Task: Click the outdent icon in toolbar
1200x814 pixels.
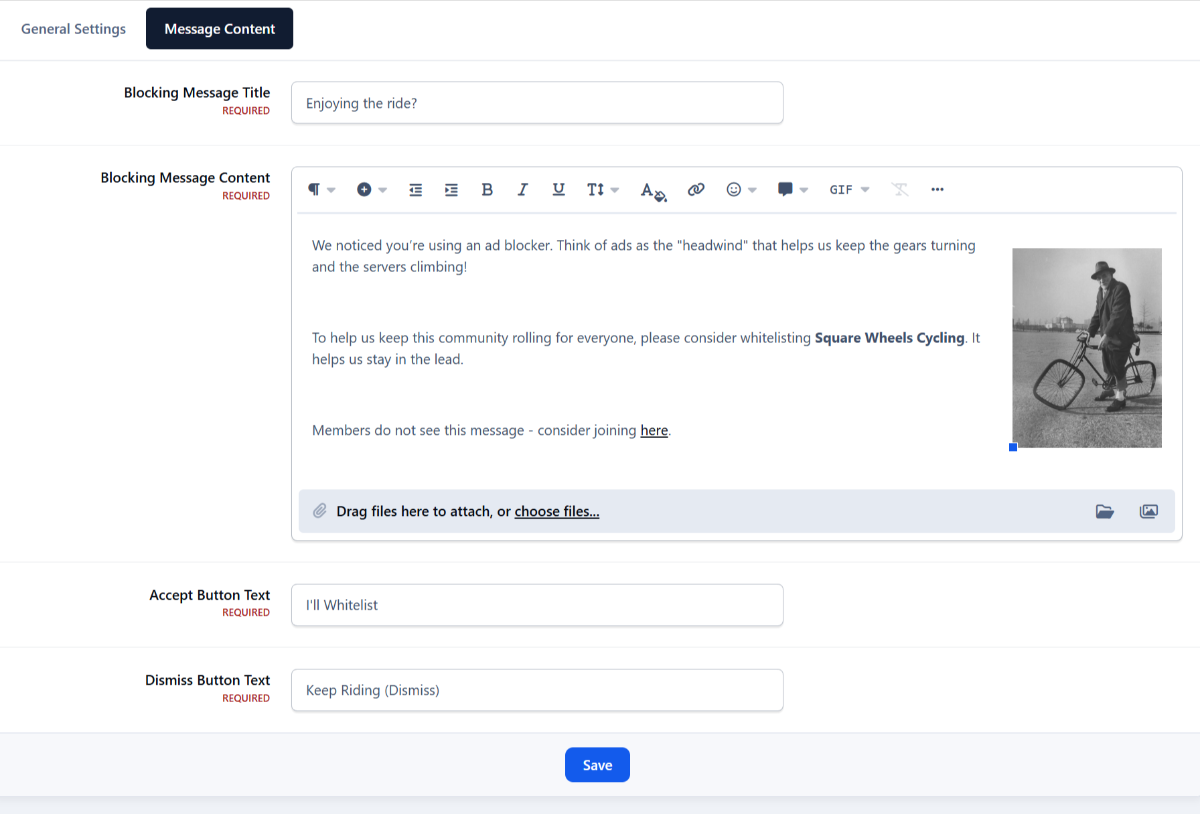Action: click(x=416, y=190)
